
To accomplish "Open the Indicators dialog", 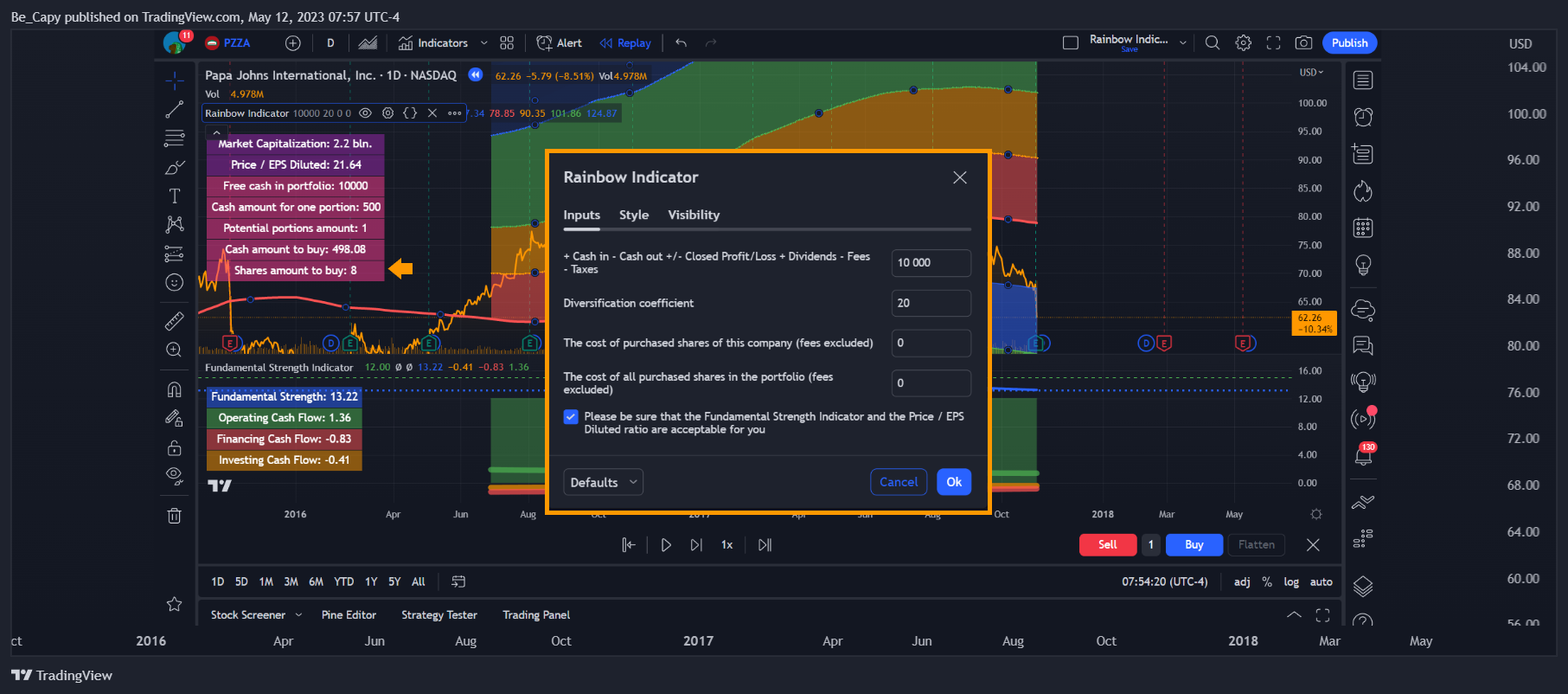I will click(x=433, y=43).
